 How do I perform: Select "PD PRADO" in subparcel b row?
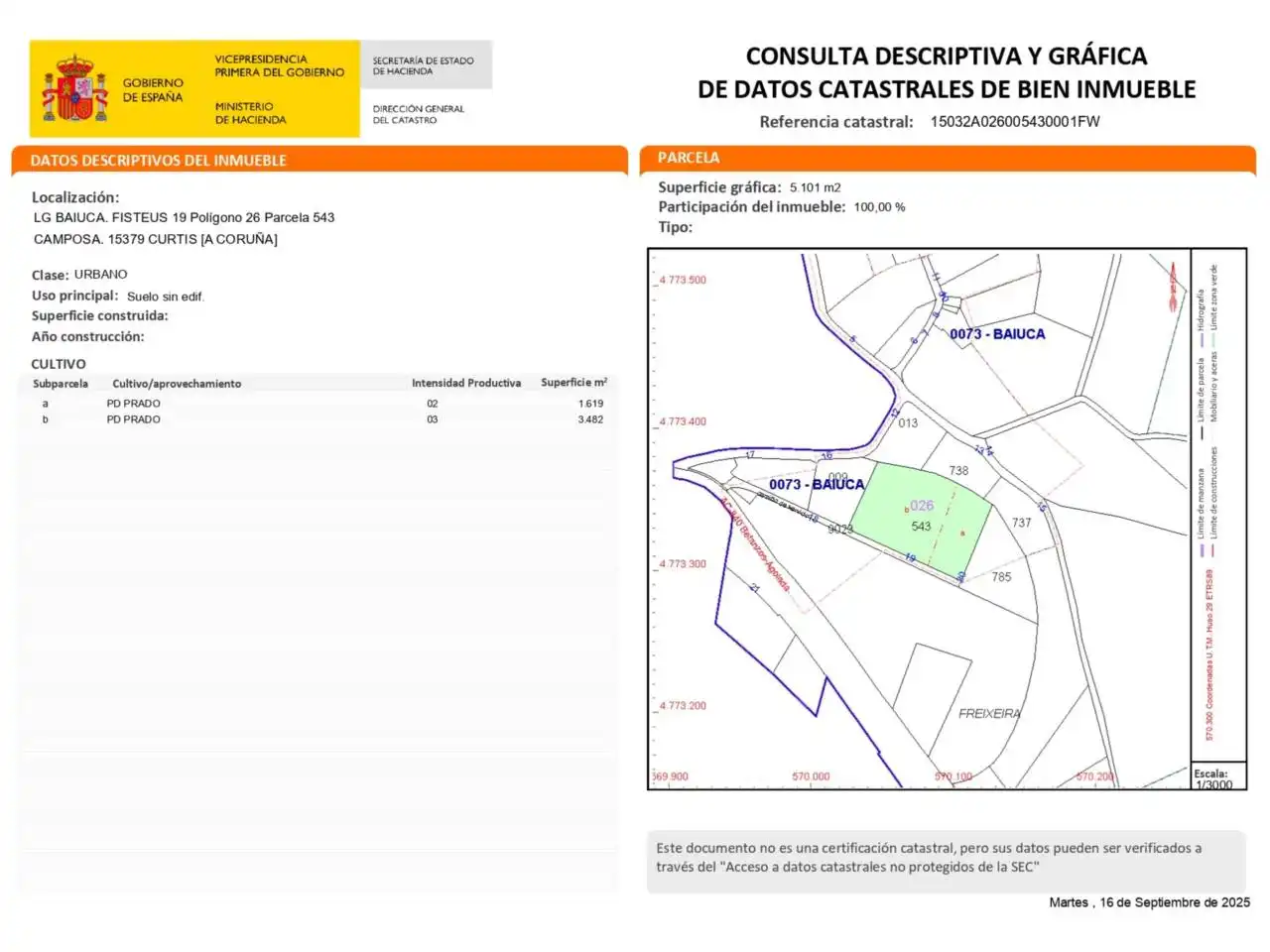(x=134, y=419)
